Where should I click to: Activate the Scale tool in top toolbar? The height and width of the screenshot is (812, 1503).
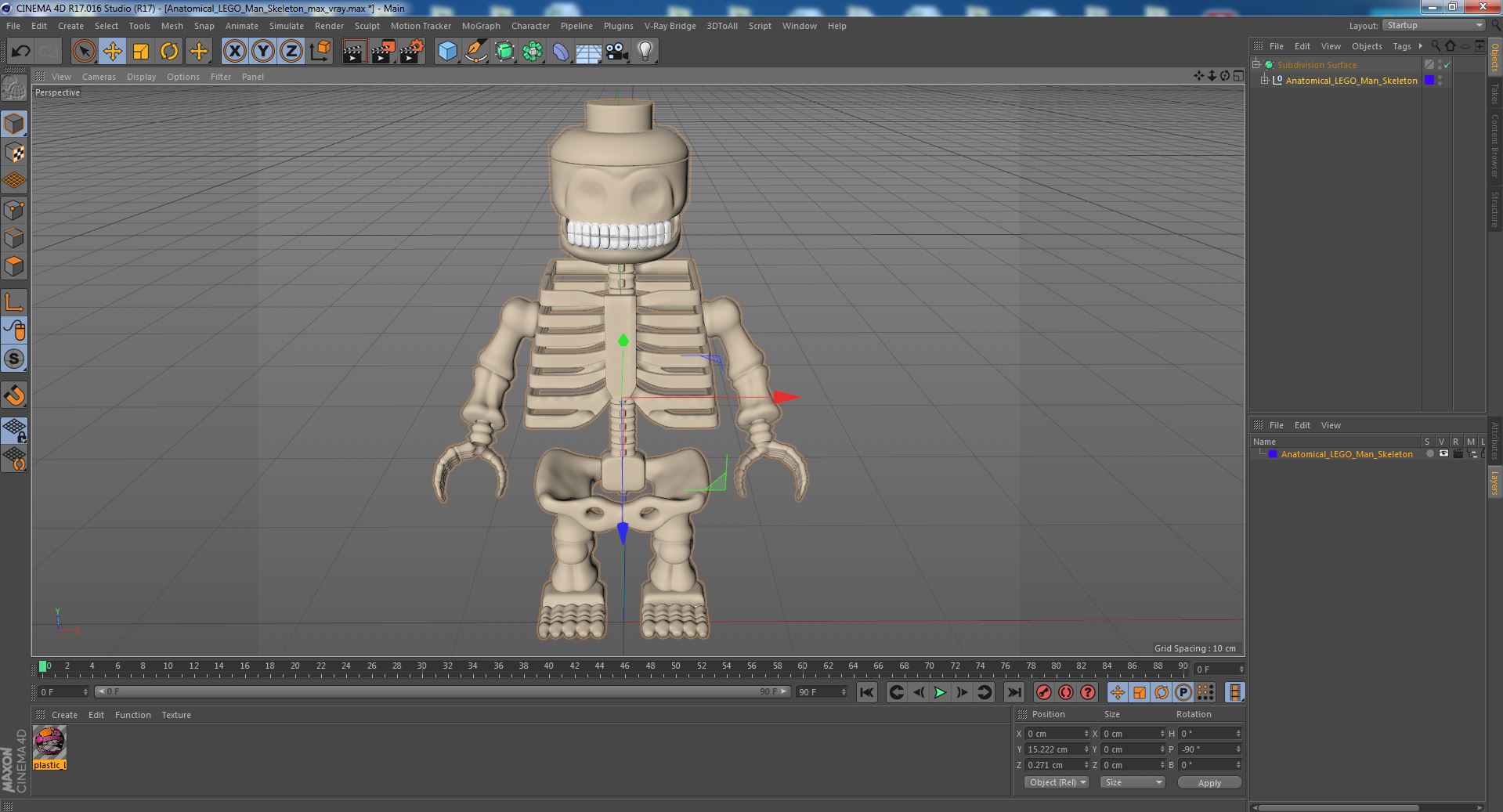click(x=141, y=52)
